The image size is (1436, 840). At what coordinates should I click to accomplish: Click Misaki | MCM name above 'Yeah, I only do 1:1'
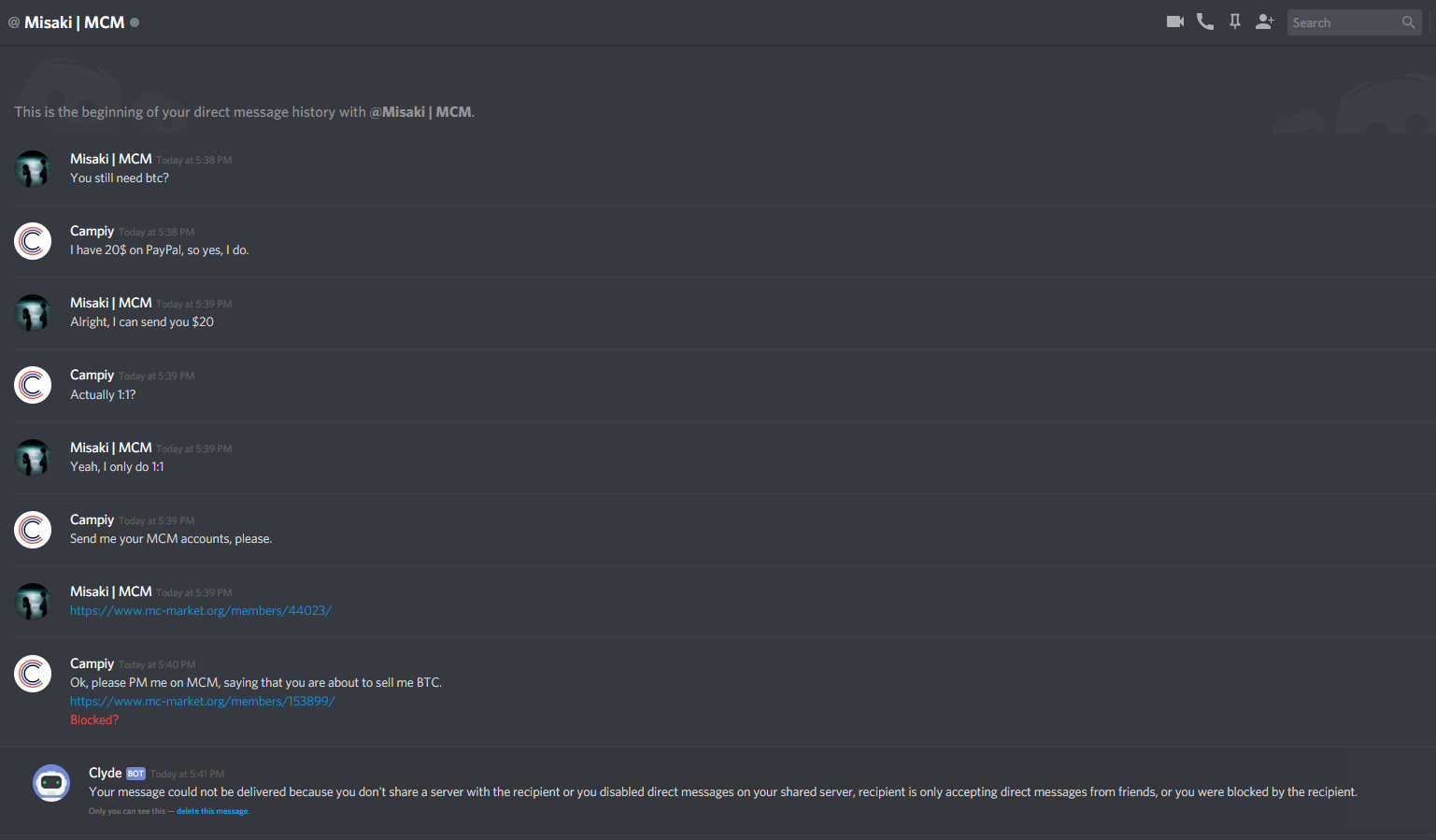(x=110, y=448)
